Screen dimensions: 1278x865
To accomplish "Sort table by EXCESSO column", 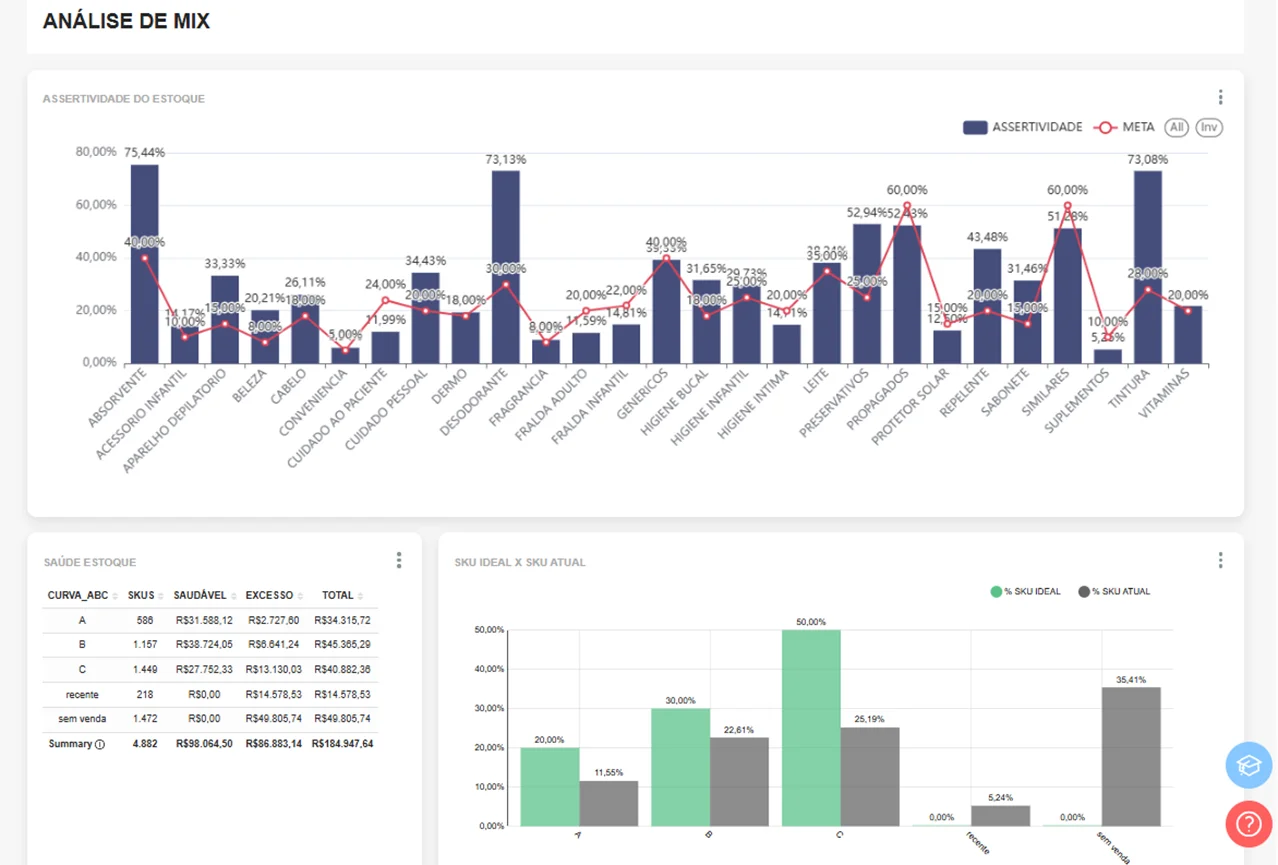I will click(270, 596).
